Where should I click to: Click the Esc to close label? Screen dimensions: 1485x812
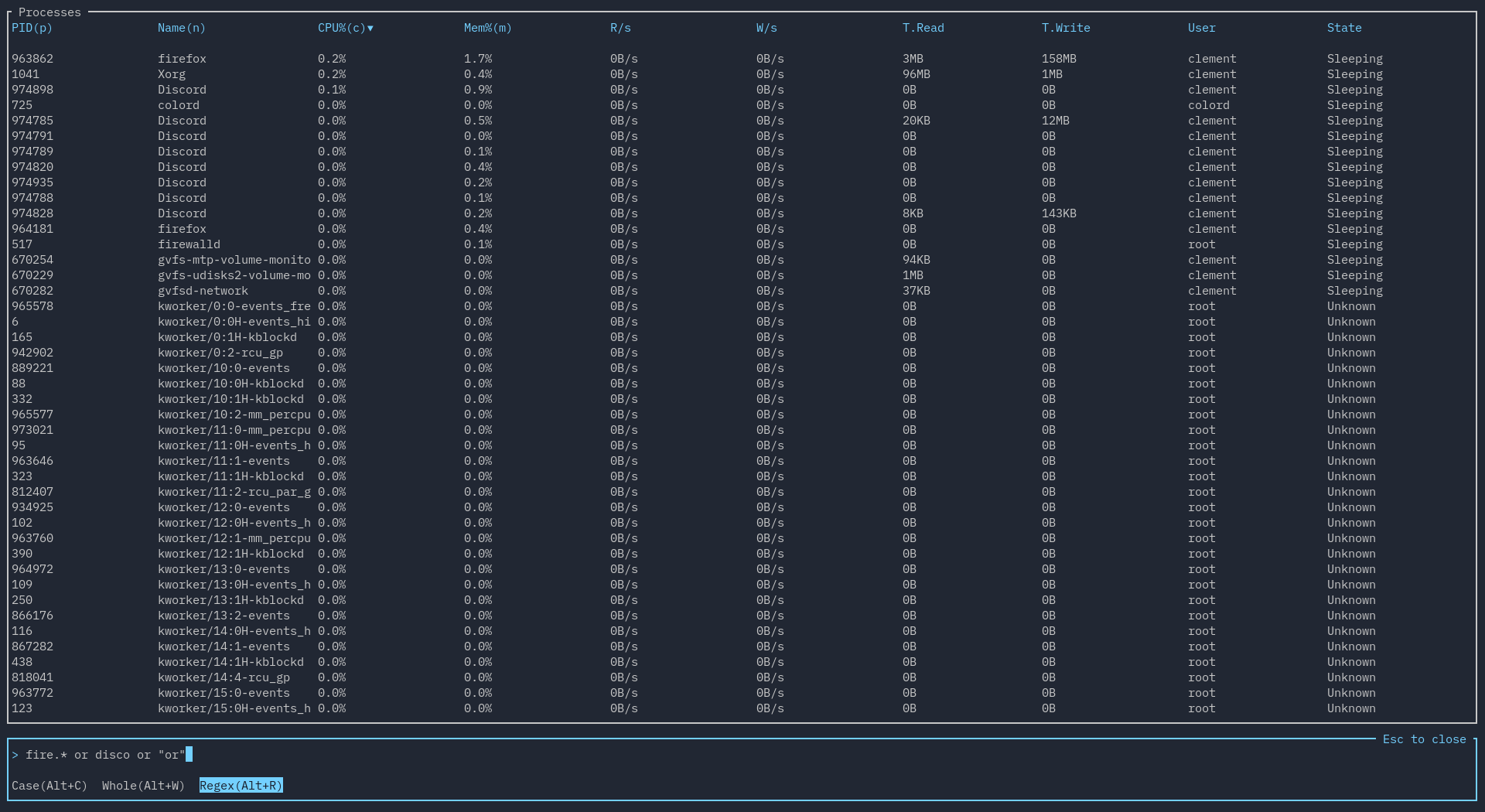[x=1424, y=739]
